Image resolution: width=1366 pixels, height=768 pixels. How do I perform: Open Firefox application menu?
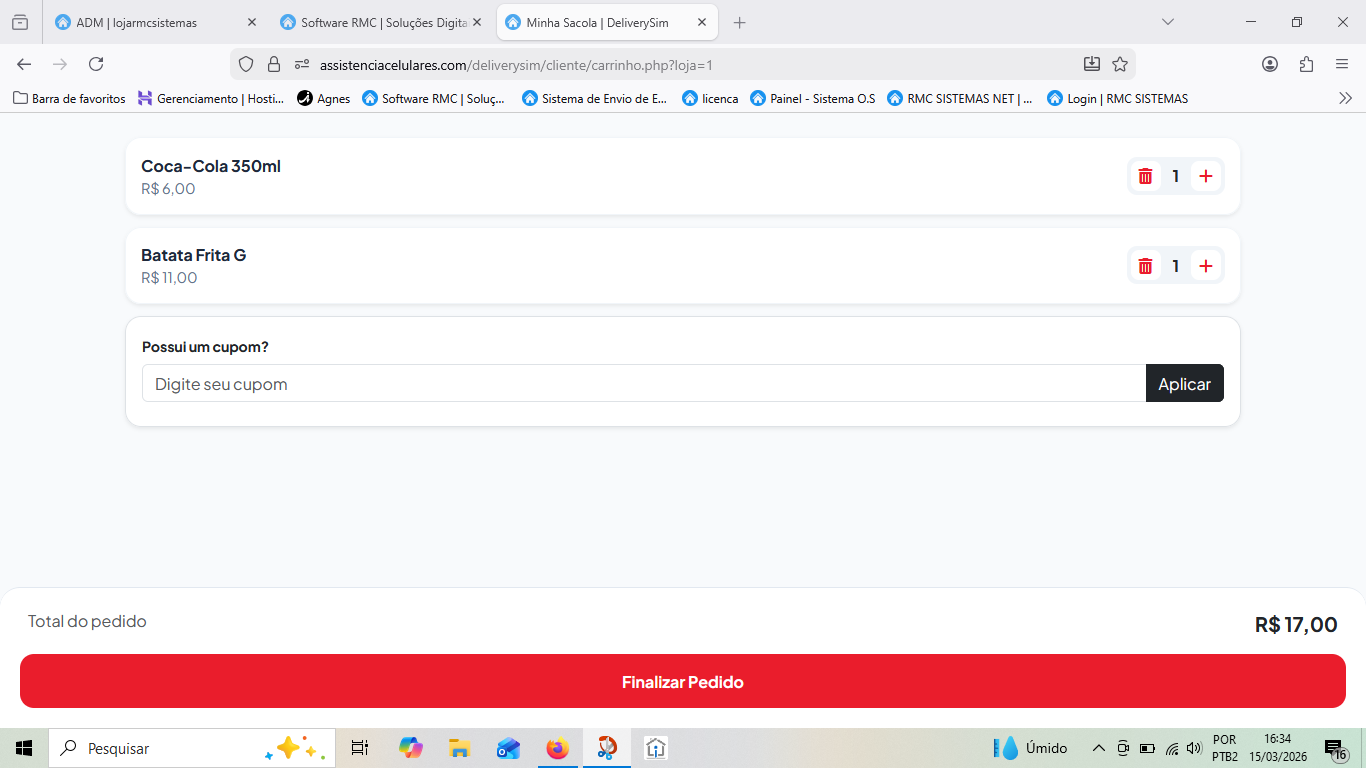click(x=1342, y=64)
